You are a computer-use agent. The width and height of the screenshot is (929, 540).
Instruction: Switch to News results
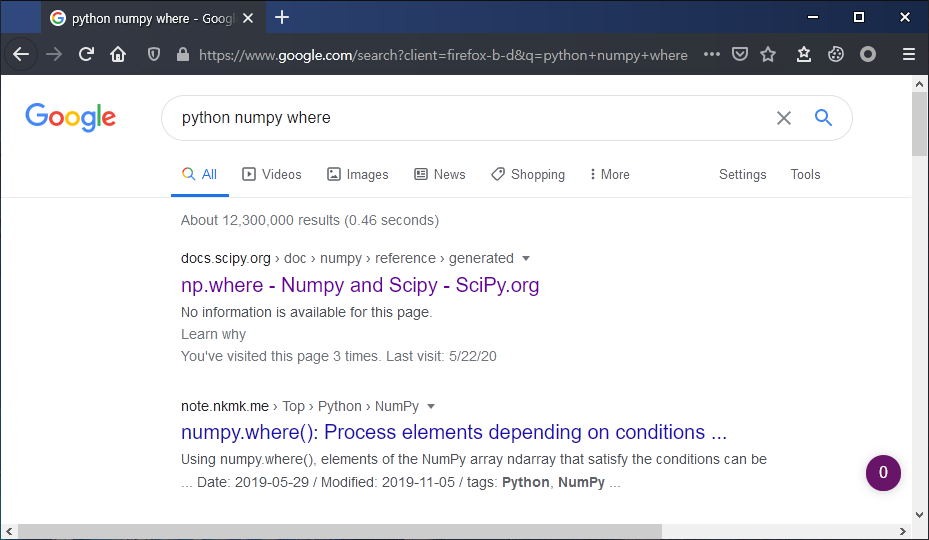pyautogui.click(x=440, y=174)
